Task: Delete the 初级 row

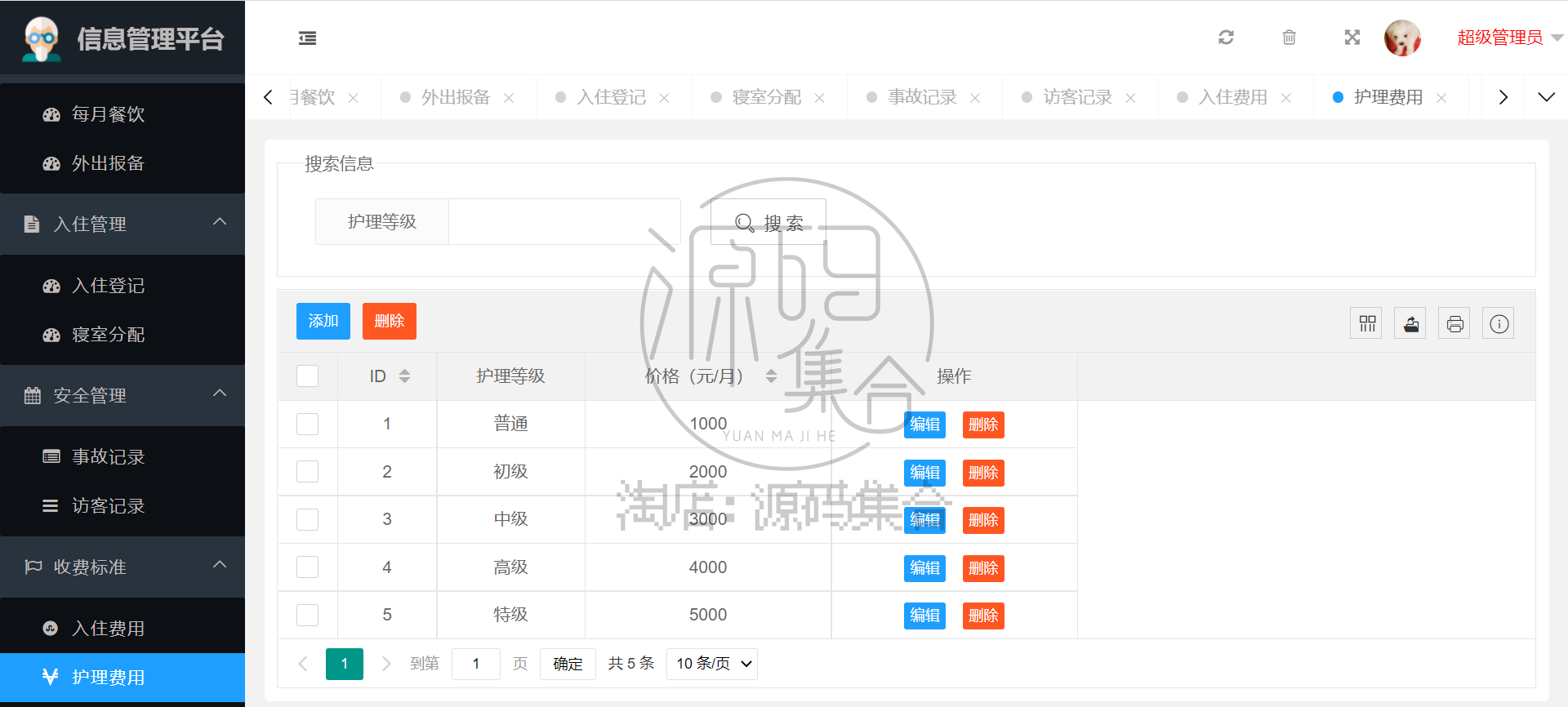Action: click(x=983, y=473)
